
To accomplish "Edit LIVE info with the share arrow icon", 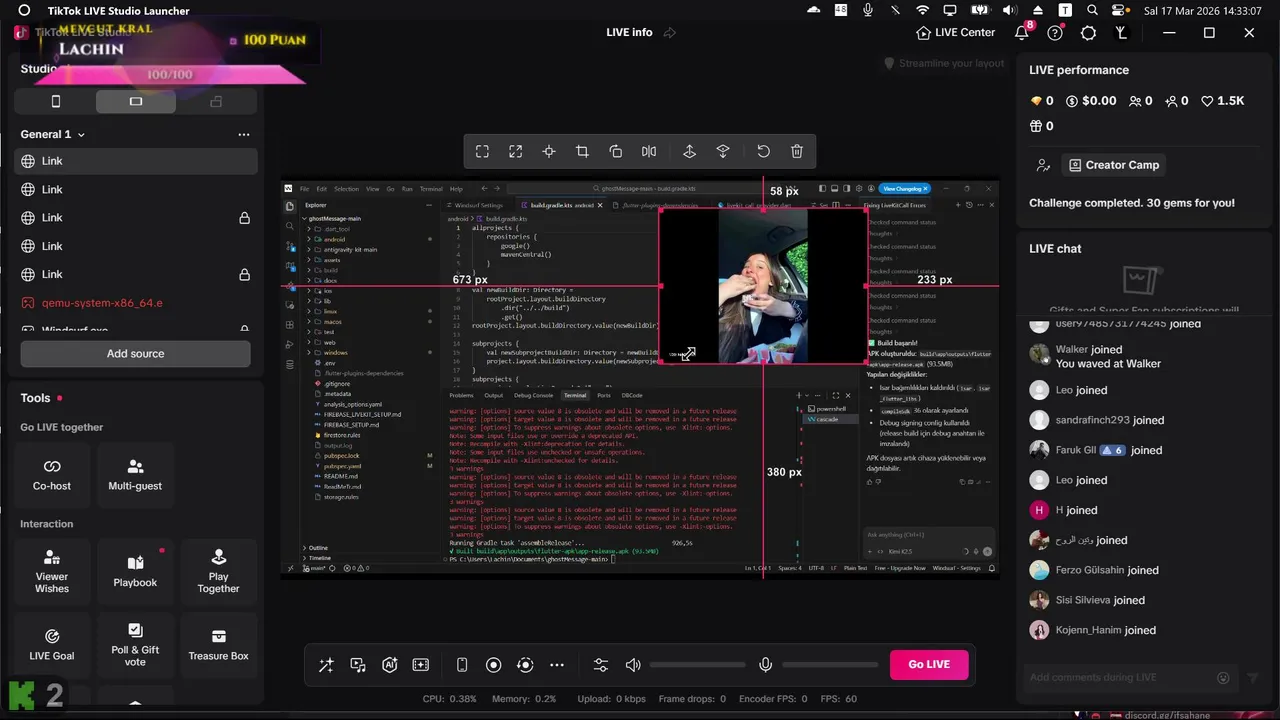I will pos(670,32).
